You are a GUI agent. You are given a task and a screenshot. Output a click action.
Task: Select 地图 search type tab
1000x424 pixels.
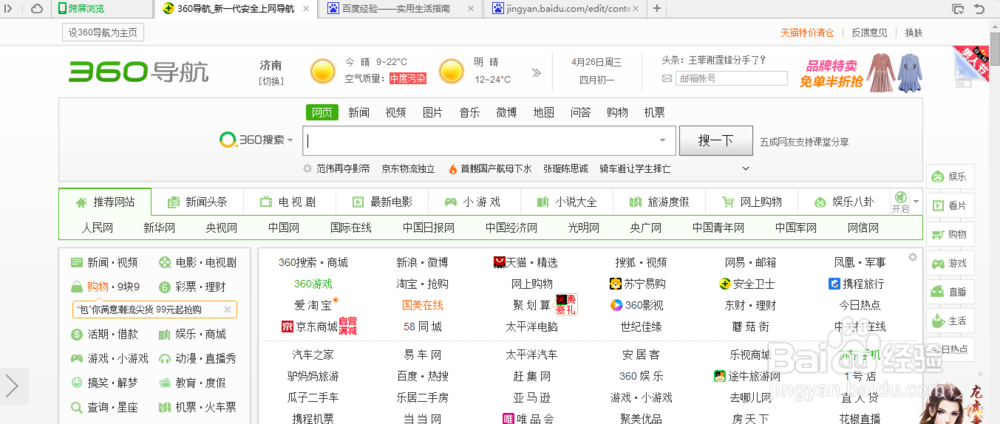[x=544, y=113]
